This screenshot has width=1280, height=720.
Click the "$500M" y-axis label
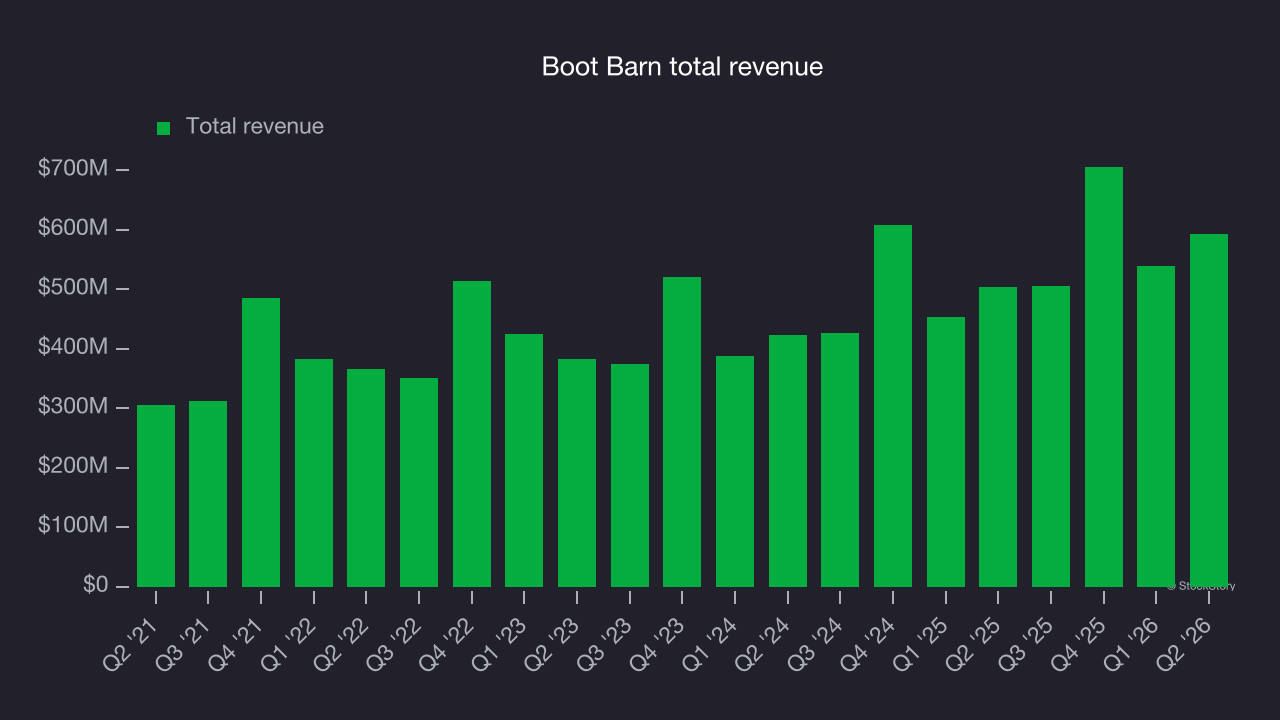73,288
